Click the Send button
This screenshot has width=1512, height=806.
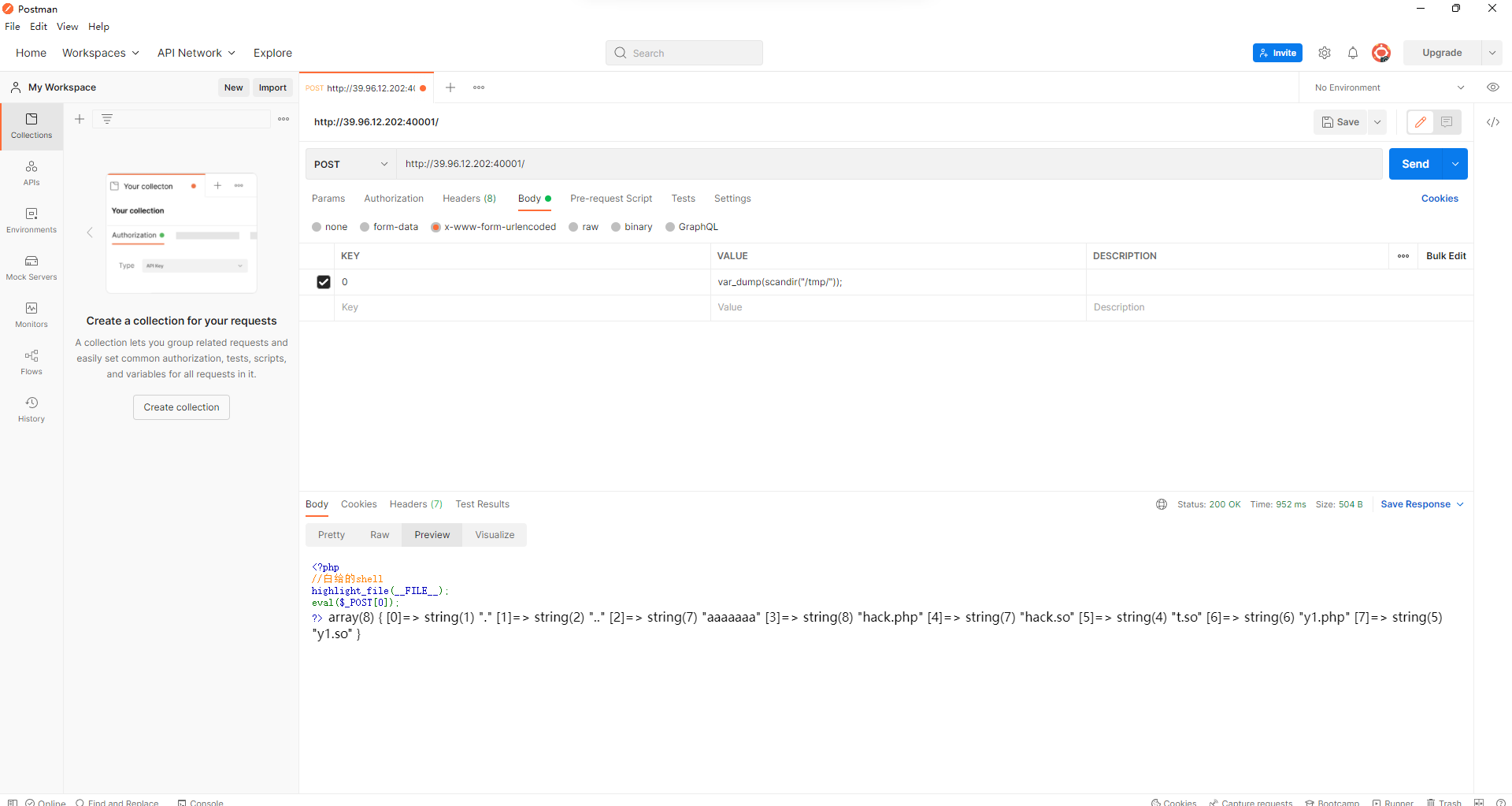pyautogui.click(x=1415, y=164)
